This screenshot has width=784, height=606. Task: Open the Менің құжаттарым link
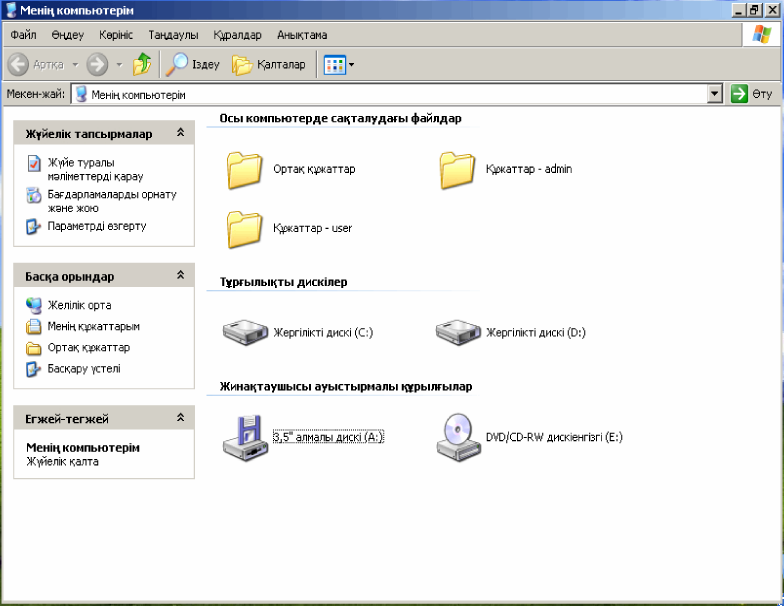94,326
